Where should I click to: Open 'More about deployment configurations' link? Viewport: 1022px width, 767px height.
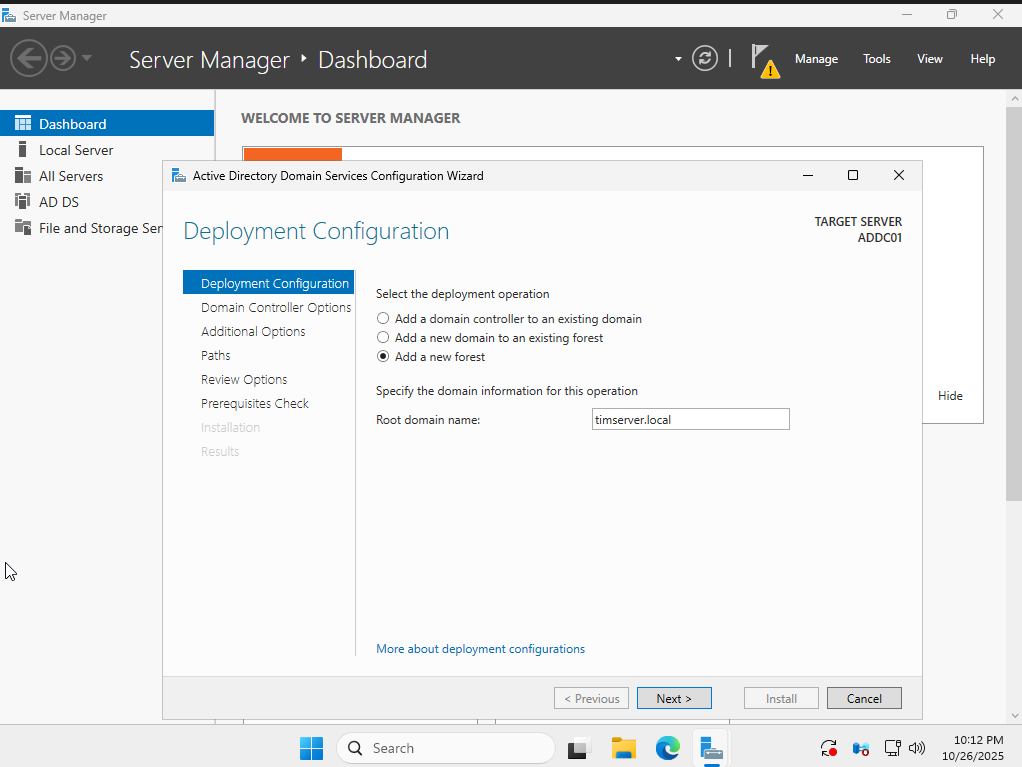tap(480, 648)
